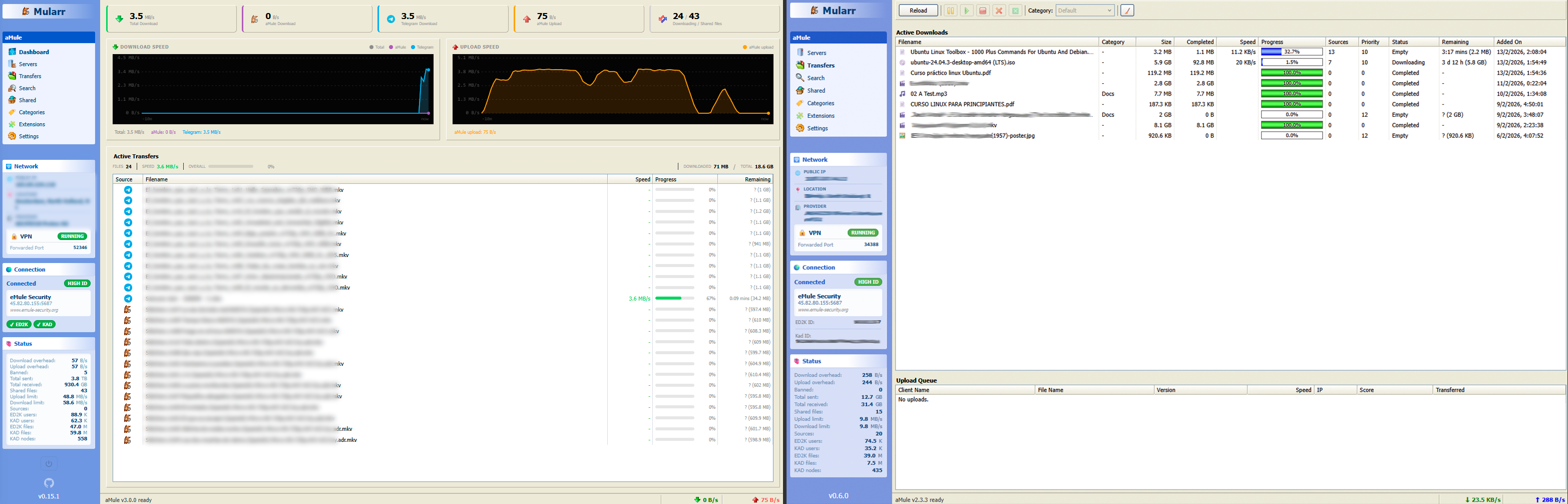Click the aMule Download mule icon card

point(255,19)
